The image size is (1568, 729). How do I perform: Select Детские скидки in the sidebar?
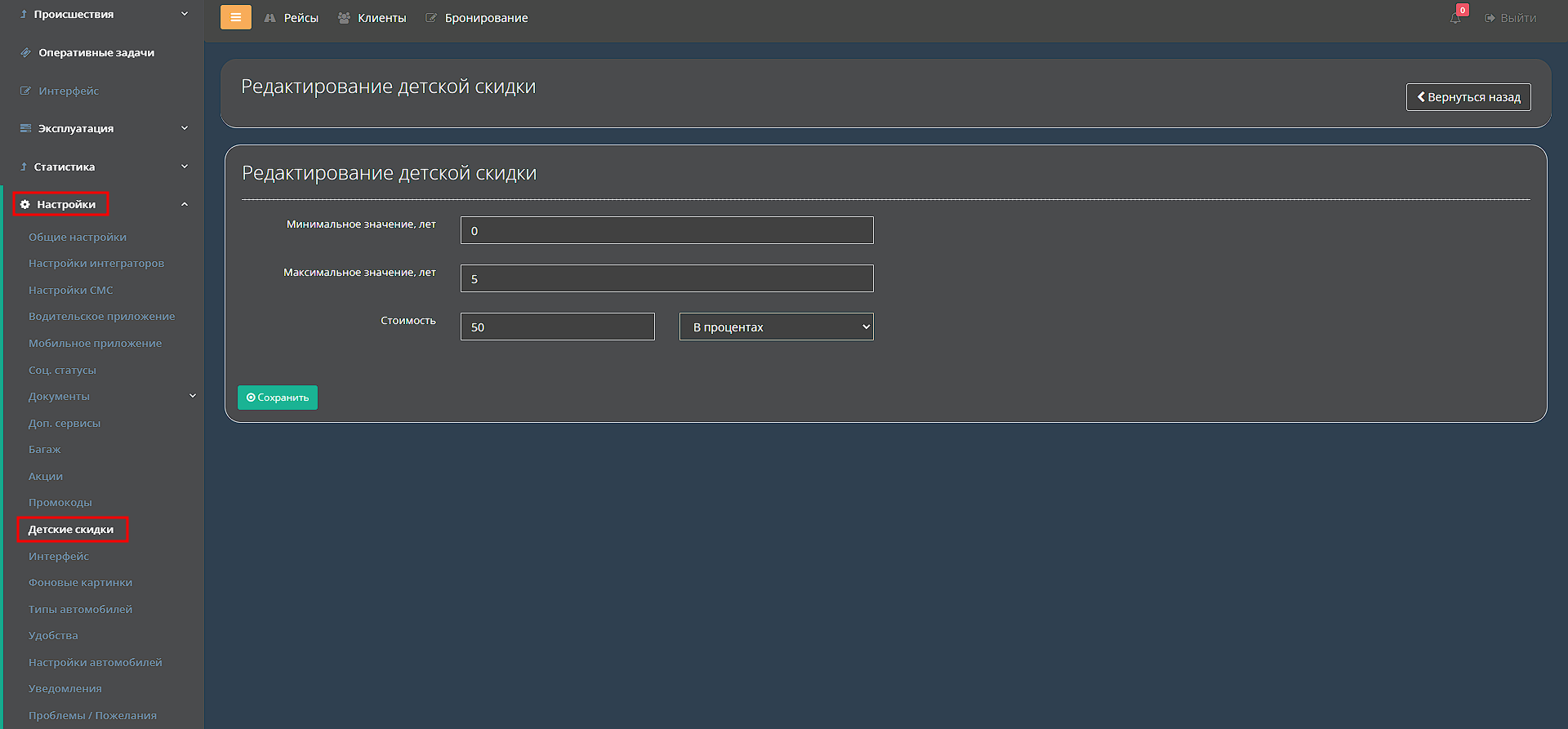(71, 529)
